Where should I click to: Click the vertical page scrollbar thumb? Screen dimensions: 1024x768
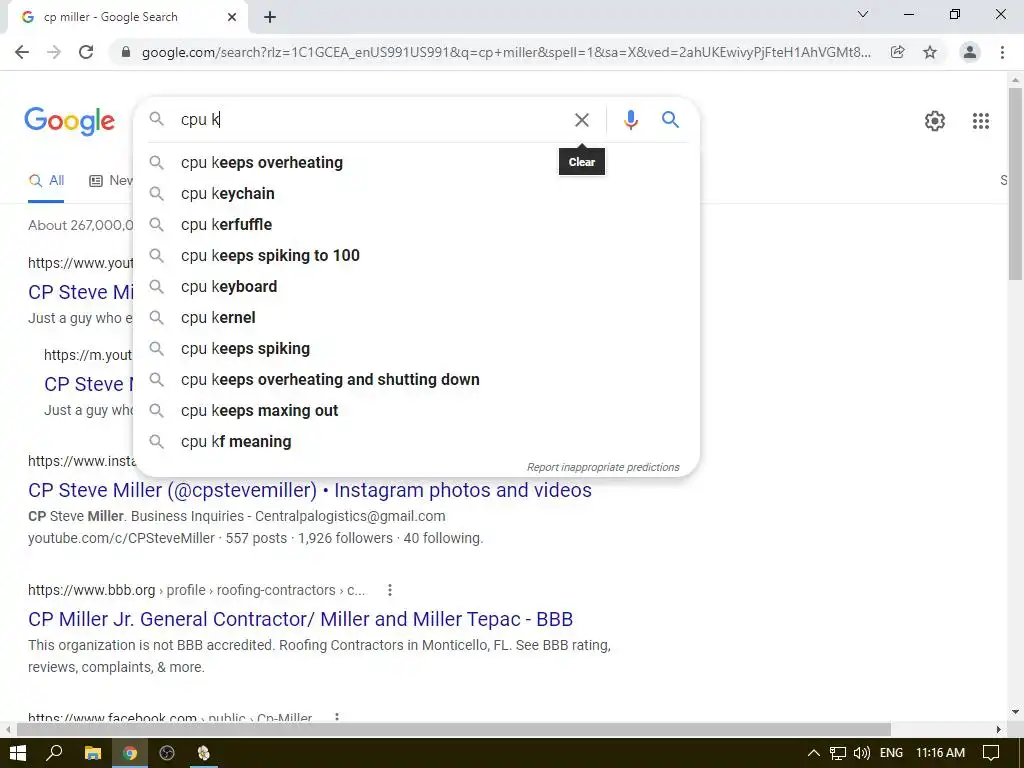click(x=1015, y=183)
